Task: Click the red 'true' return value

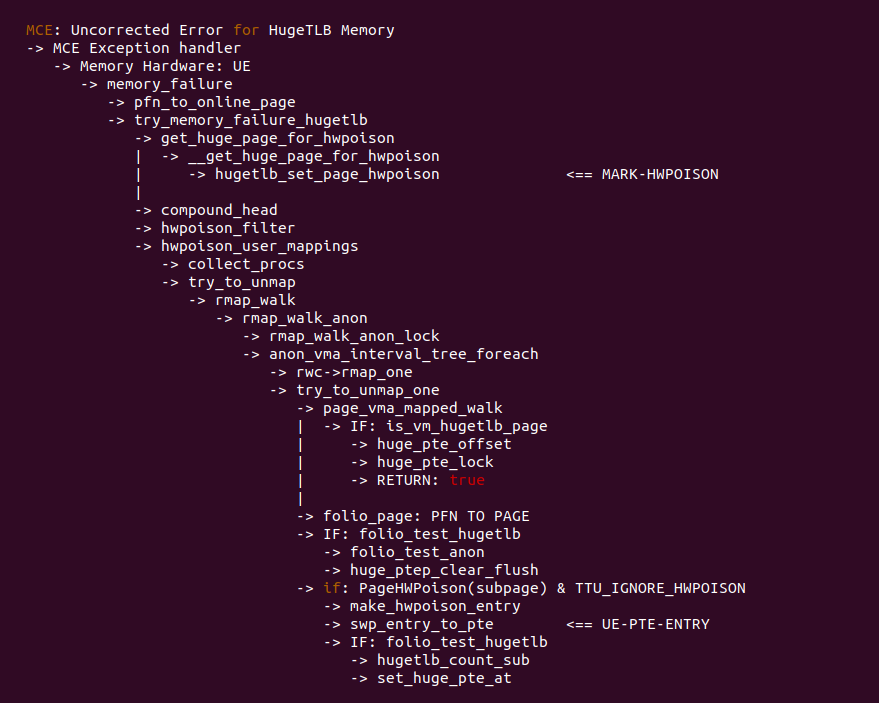Action: 467,480
